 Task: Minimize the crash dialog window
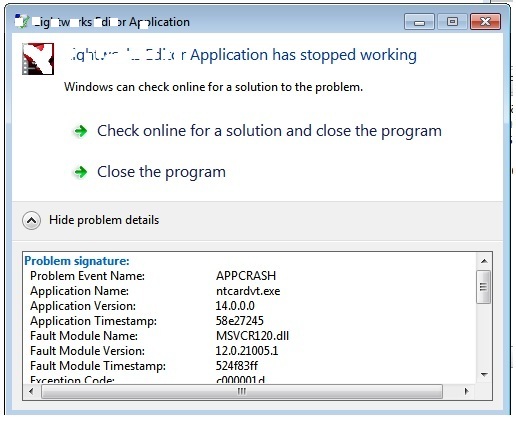[x=419, y=22]
